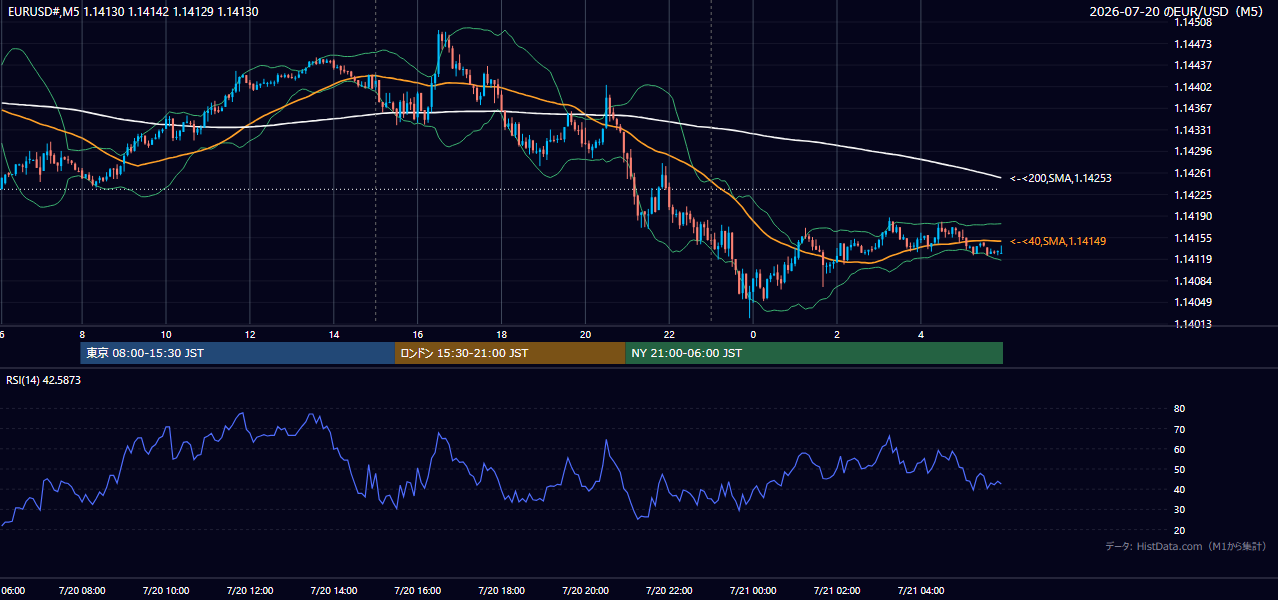Image resolution: width=1278 pixels, height=600 pixels.
Task: Click hour 4 on the price chart axis
Action: click(x=921, y=335)
